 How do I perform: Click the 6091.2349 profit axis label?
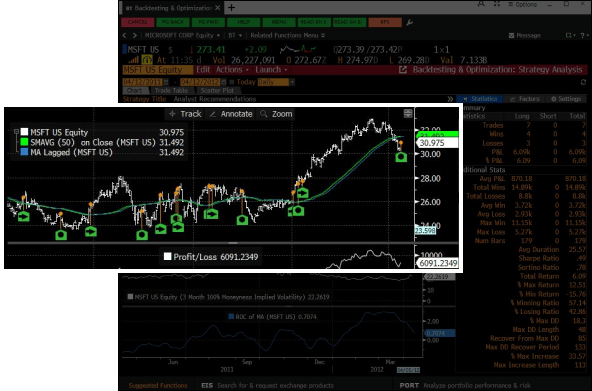437,263
